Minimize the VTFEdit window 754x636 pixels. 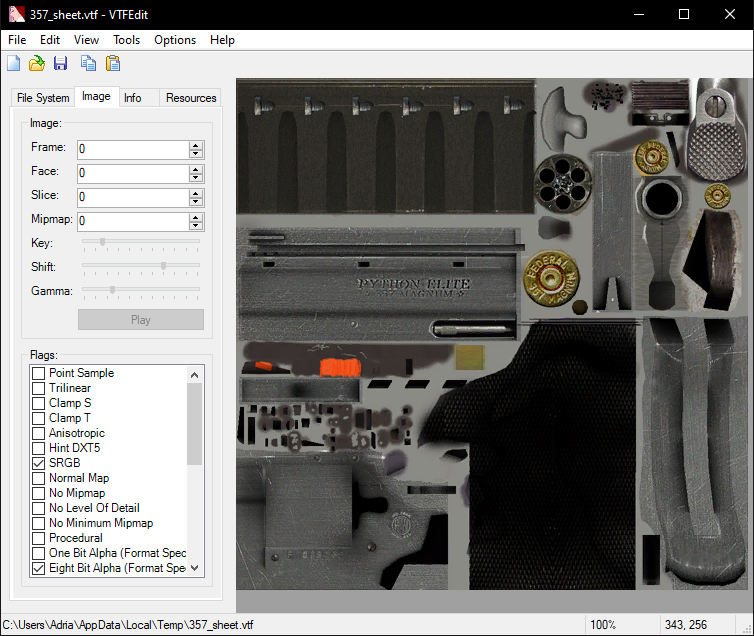639,14
